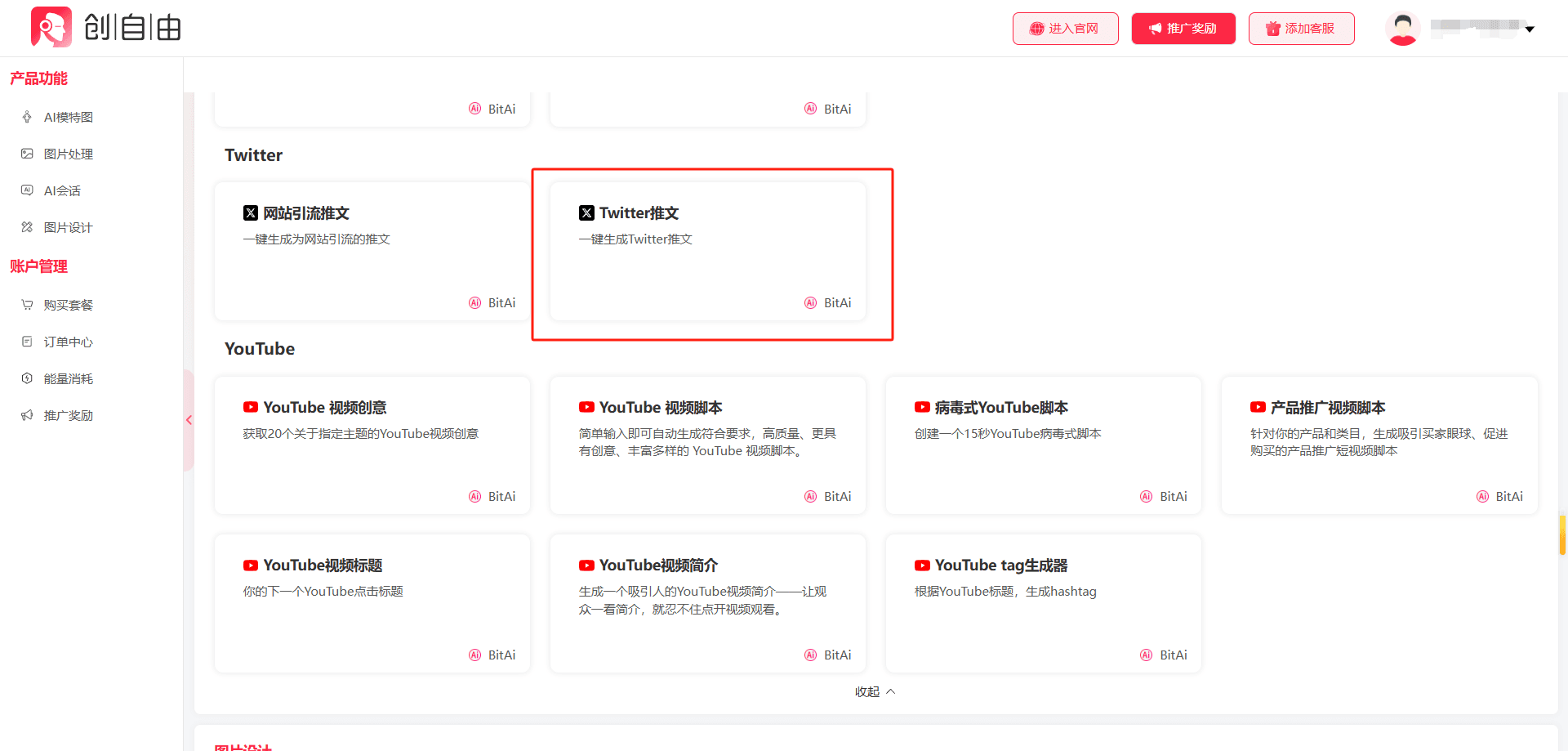The width and height of the screenshot is (1568, 751).
Task: Click the megaphone icon beside sidebar 推广奖励
Action: click(x=27, y=415)
